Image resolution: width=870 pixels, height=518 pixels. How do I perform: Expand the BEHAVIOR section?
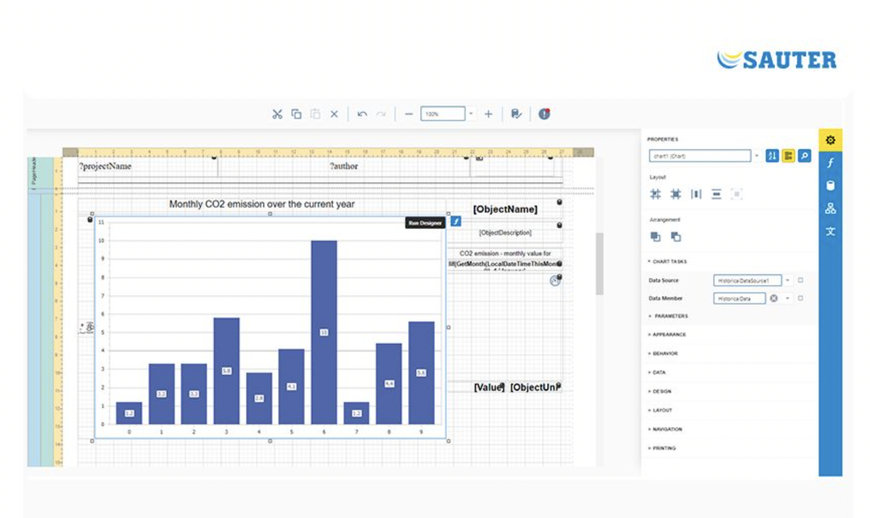tap(663, 353)
